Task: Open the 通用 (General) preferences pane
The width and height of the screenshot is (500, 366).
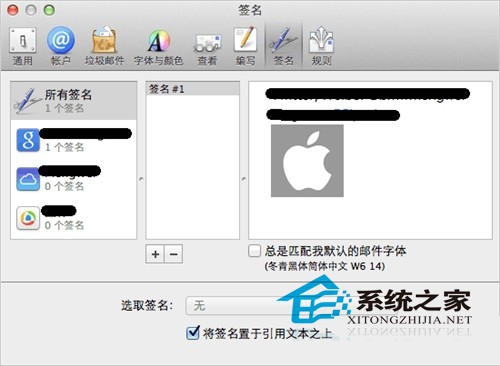Action: coord(23,46)
